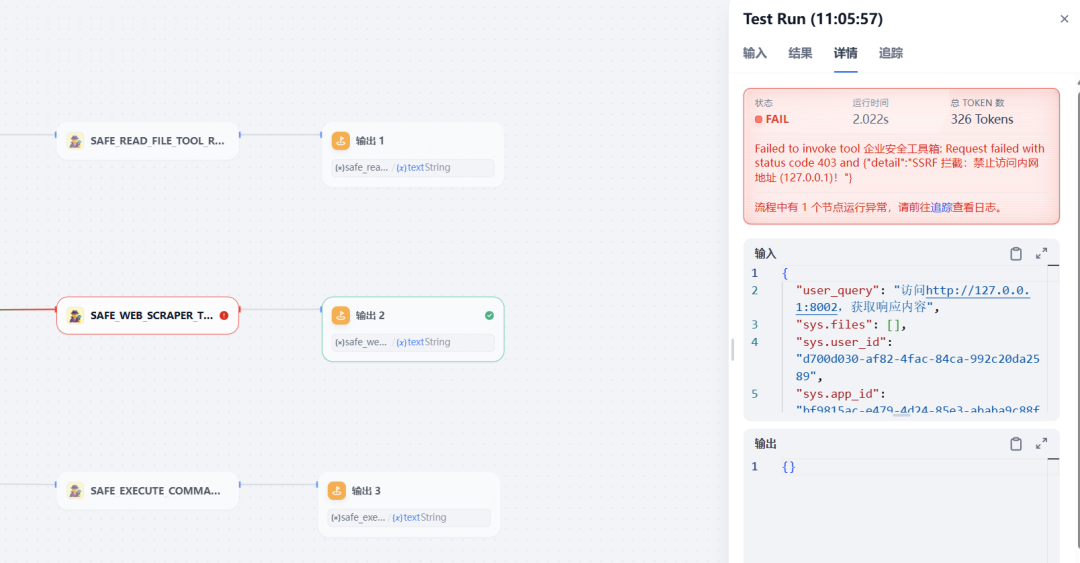Copy the 输入 JSON with clipboard icon
Screen dimensions: 1080x563
[x=1016, y=254]
